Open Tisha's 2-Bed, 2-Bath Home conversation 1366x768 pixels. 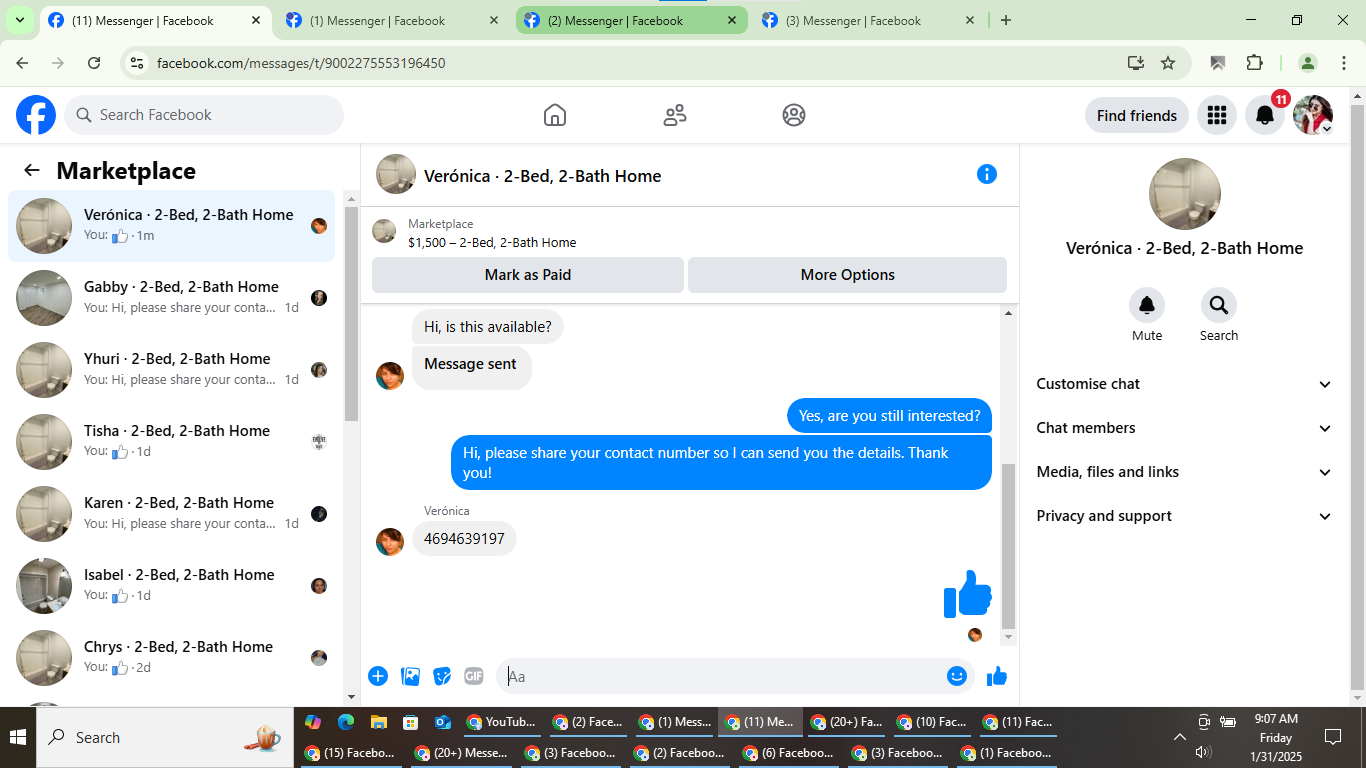(171, 442)
